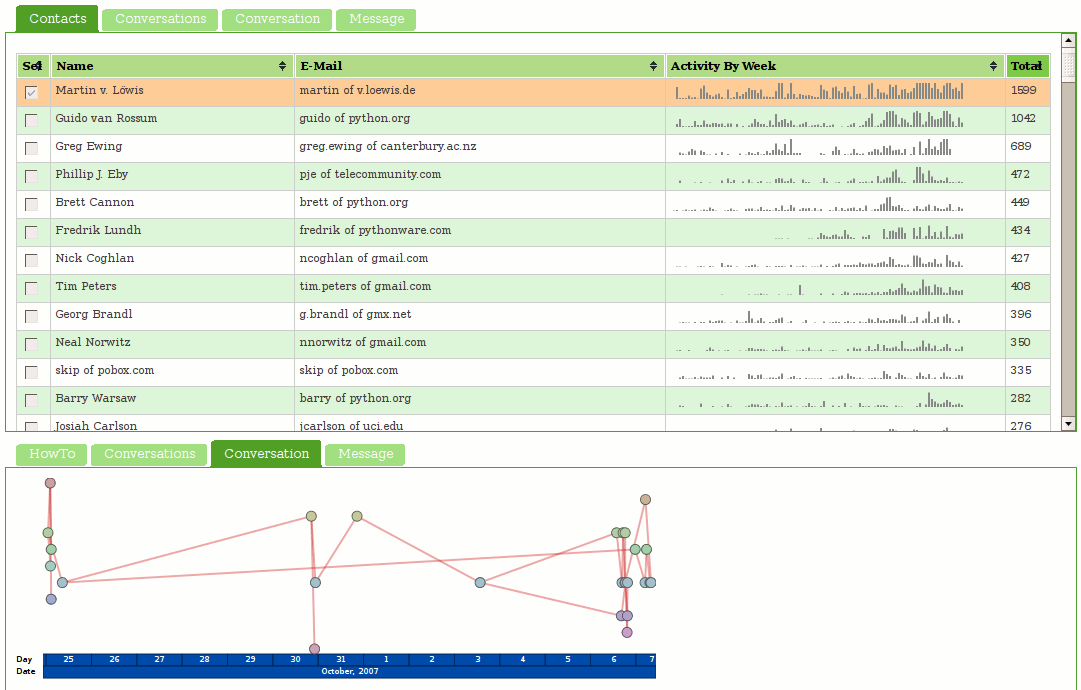Click day 28 on the timeline
This screenshot has height=690, width=1081.
coord(204,660)
